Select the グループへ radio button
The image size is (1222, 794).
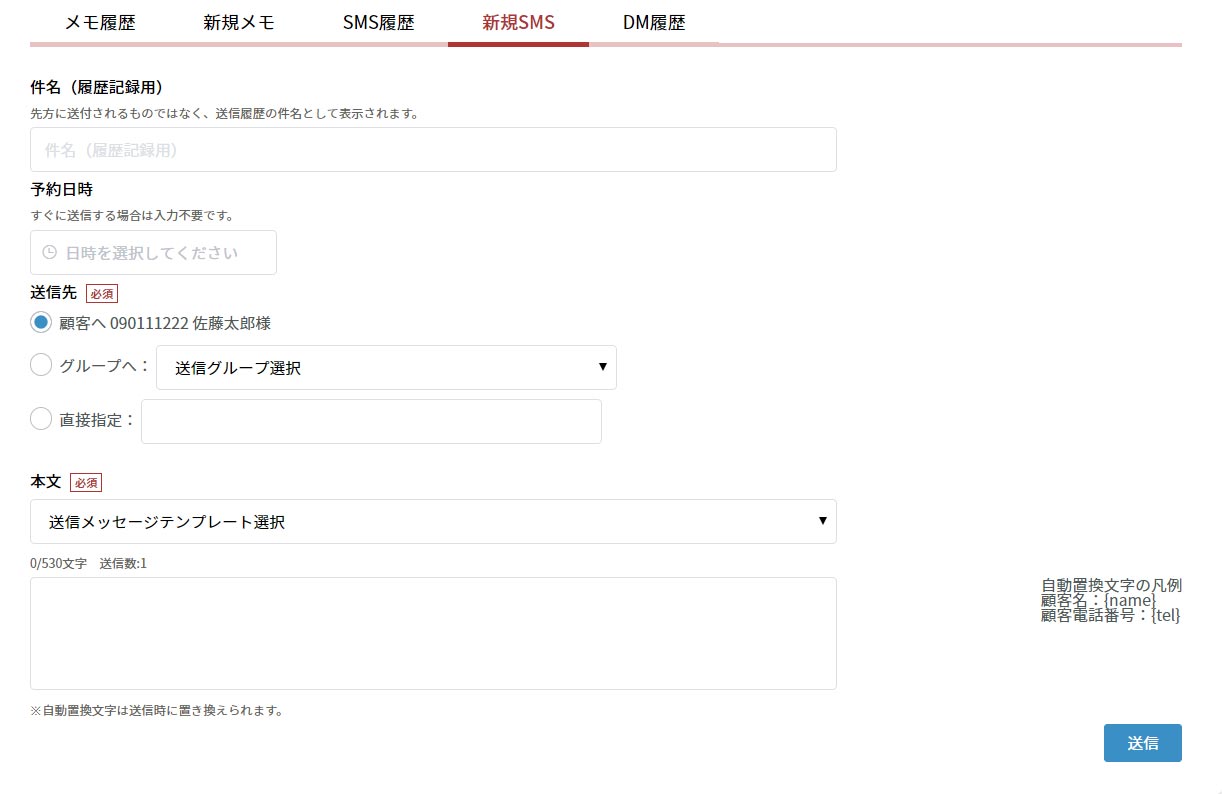(x=41, y=366)
